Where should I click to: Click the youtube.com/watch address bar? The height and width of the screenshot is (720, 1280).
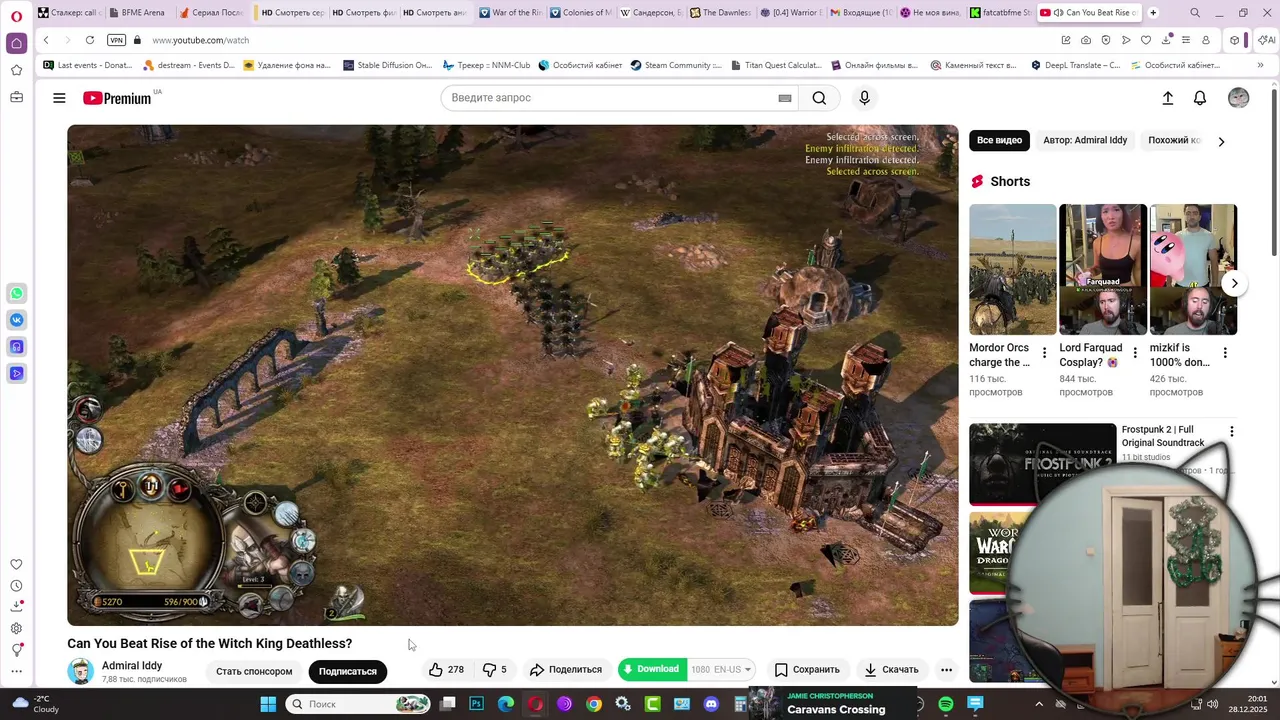201,40
